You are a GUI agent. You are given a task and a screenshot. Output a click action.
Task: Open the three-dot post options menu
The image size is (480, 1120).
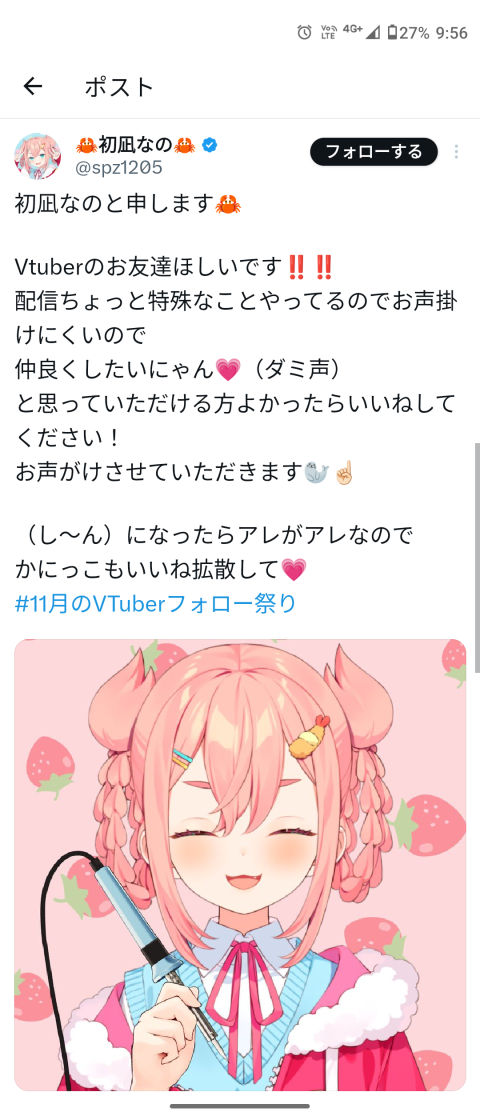pyautogui.click(x=456, y=151)
